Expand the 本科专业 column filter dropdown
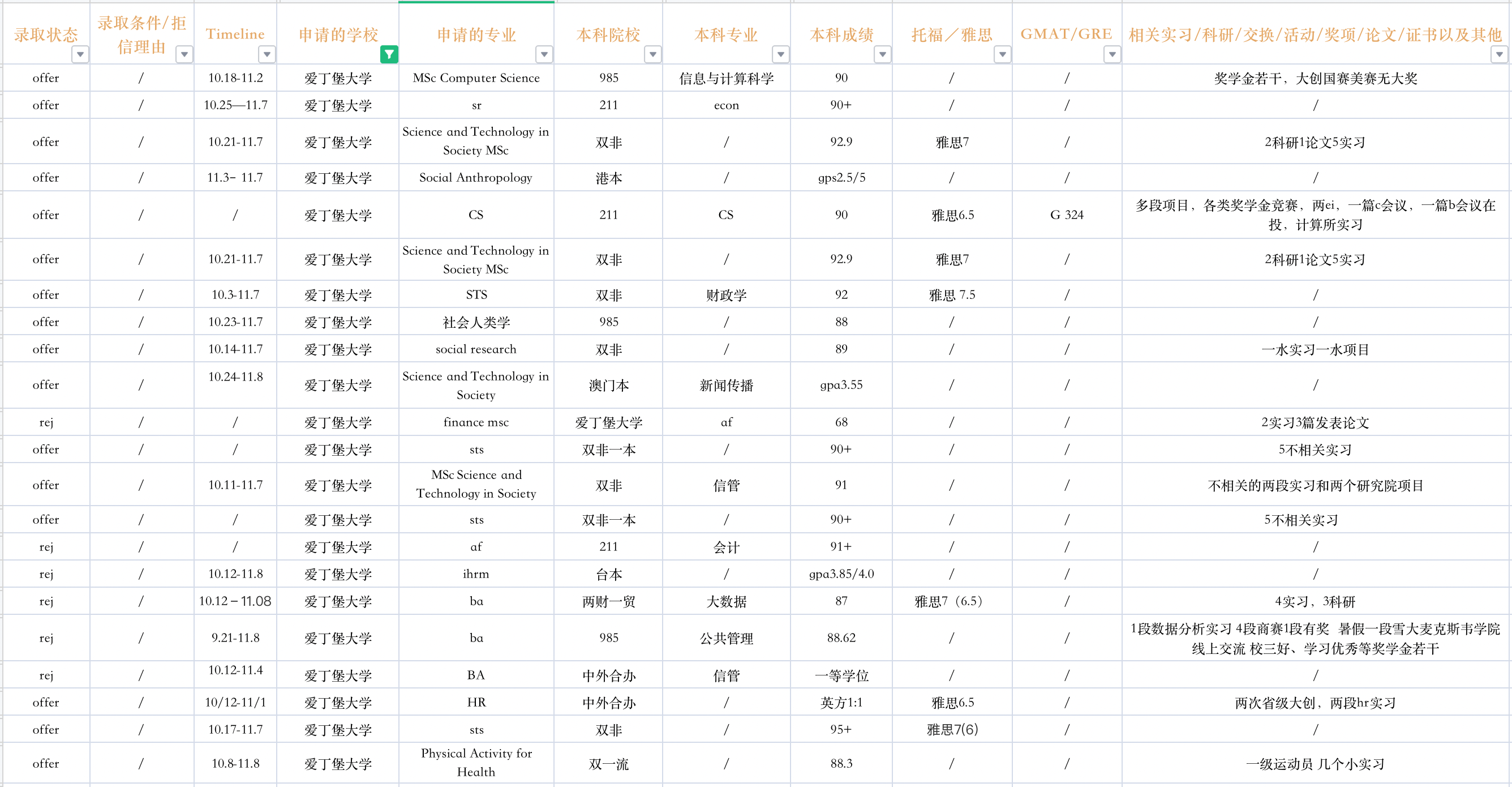The height and width of the screenshot is (787, 1512). coord(781,55)
